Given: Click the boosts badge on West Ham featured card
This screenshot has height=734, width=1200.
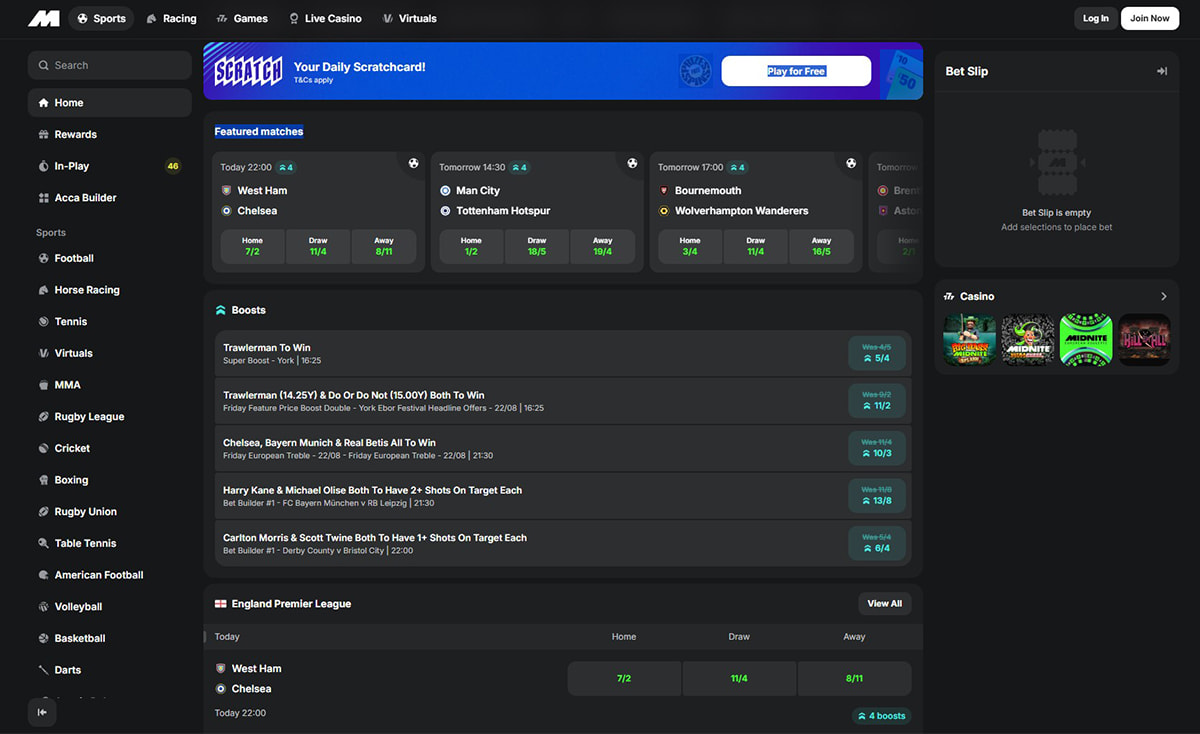Looking at the screenshot, I should pyautogui.click(x=286, y=167).
